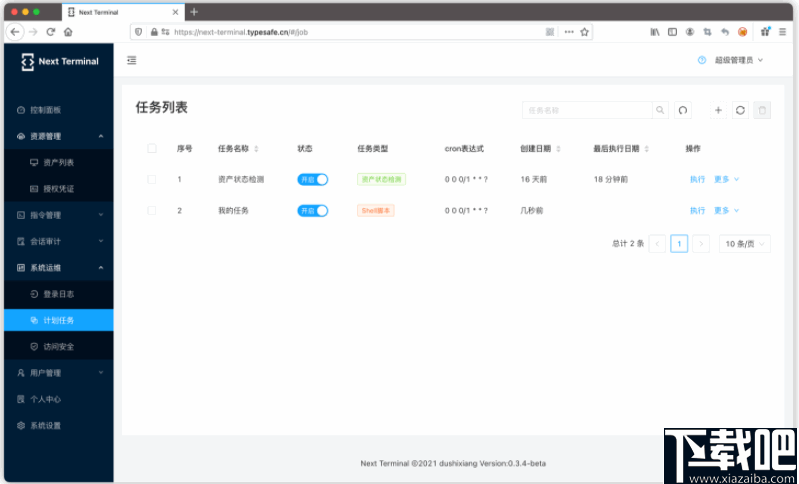Open the 10 条/页 page size dropdown
Screen dimensions: 799x484
point(744,244)
